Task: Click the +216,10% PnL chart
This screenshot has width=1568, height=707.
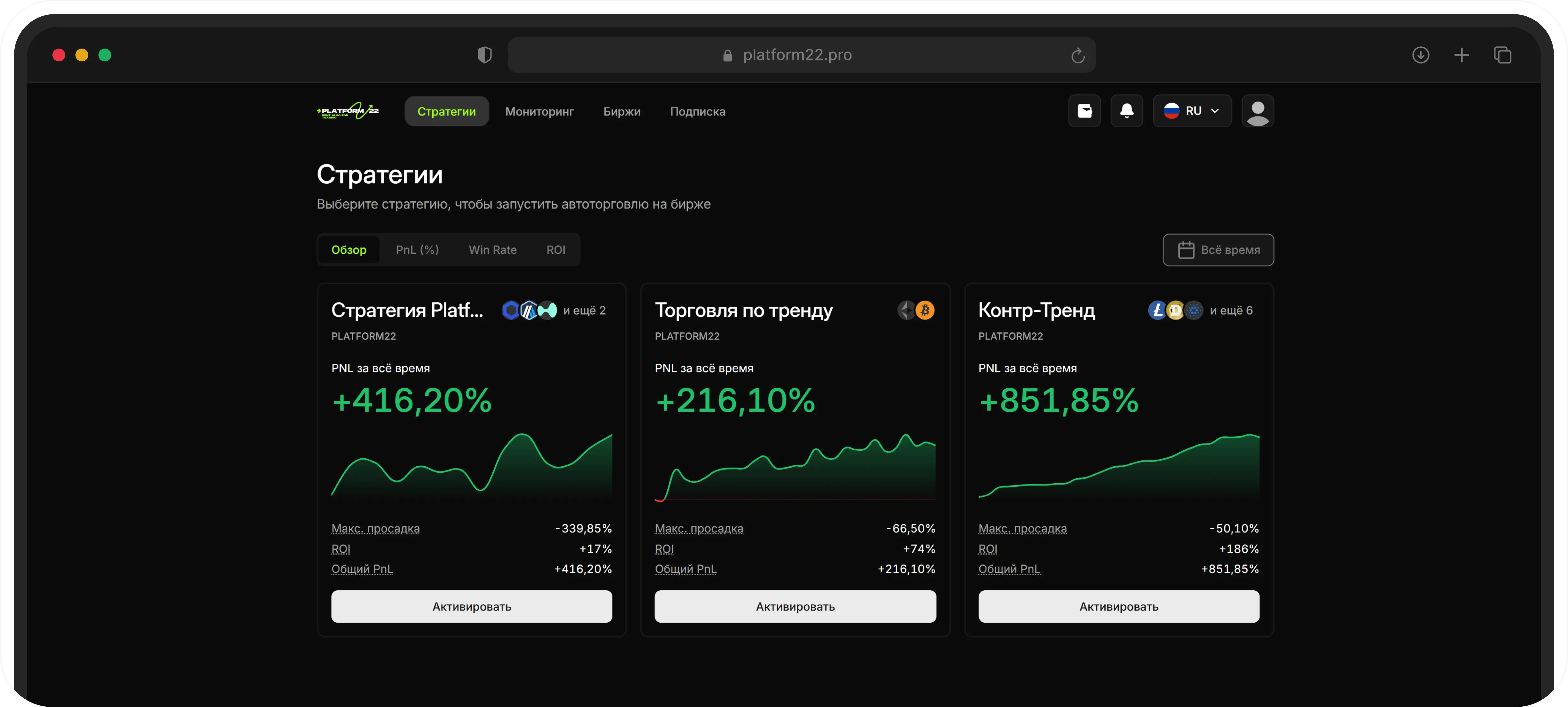Action: tap(795, 467)
